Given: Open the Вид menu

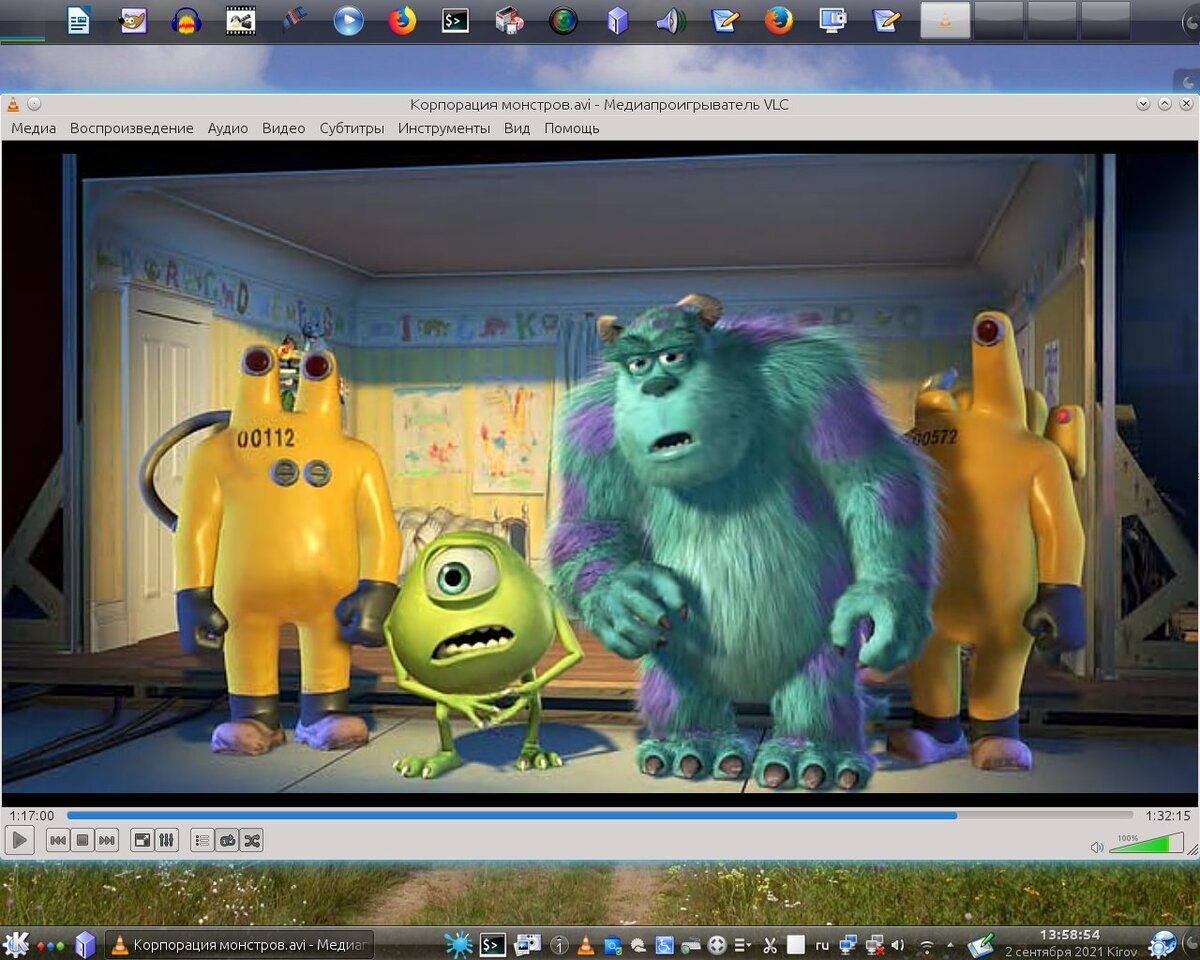Looking at the screenshot, I should pyautogui.click(x=517, y=128).
